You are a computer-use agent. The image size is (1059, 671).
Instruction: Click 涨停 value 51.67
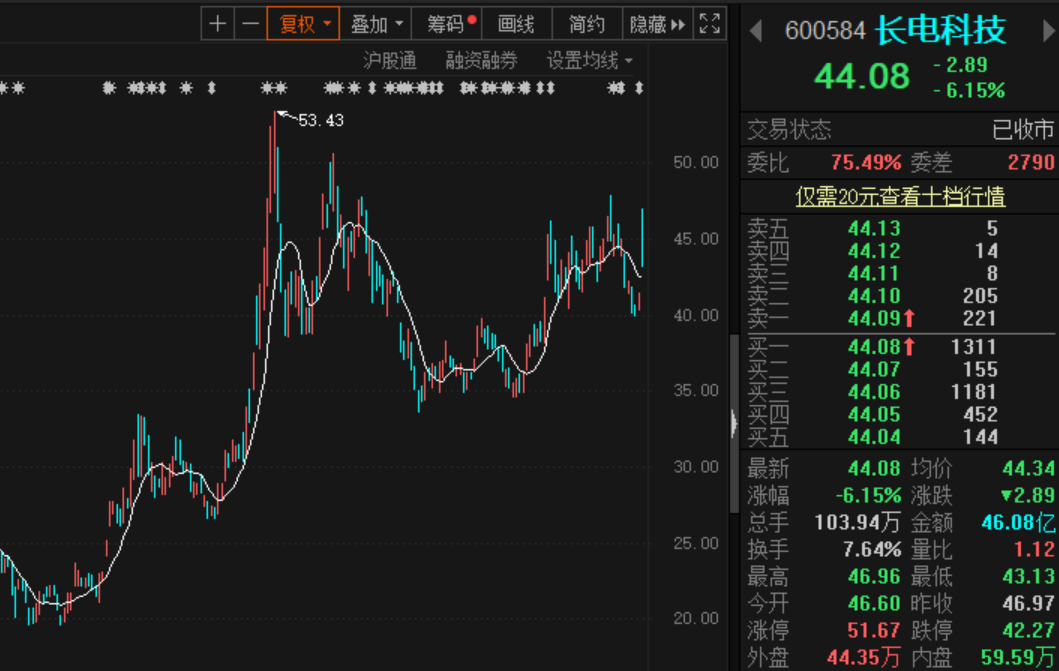[874, 630]
